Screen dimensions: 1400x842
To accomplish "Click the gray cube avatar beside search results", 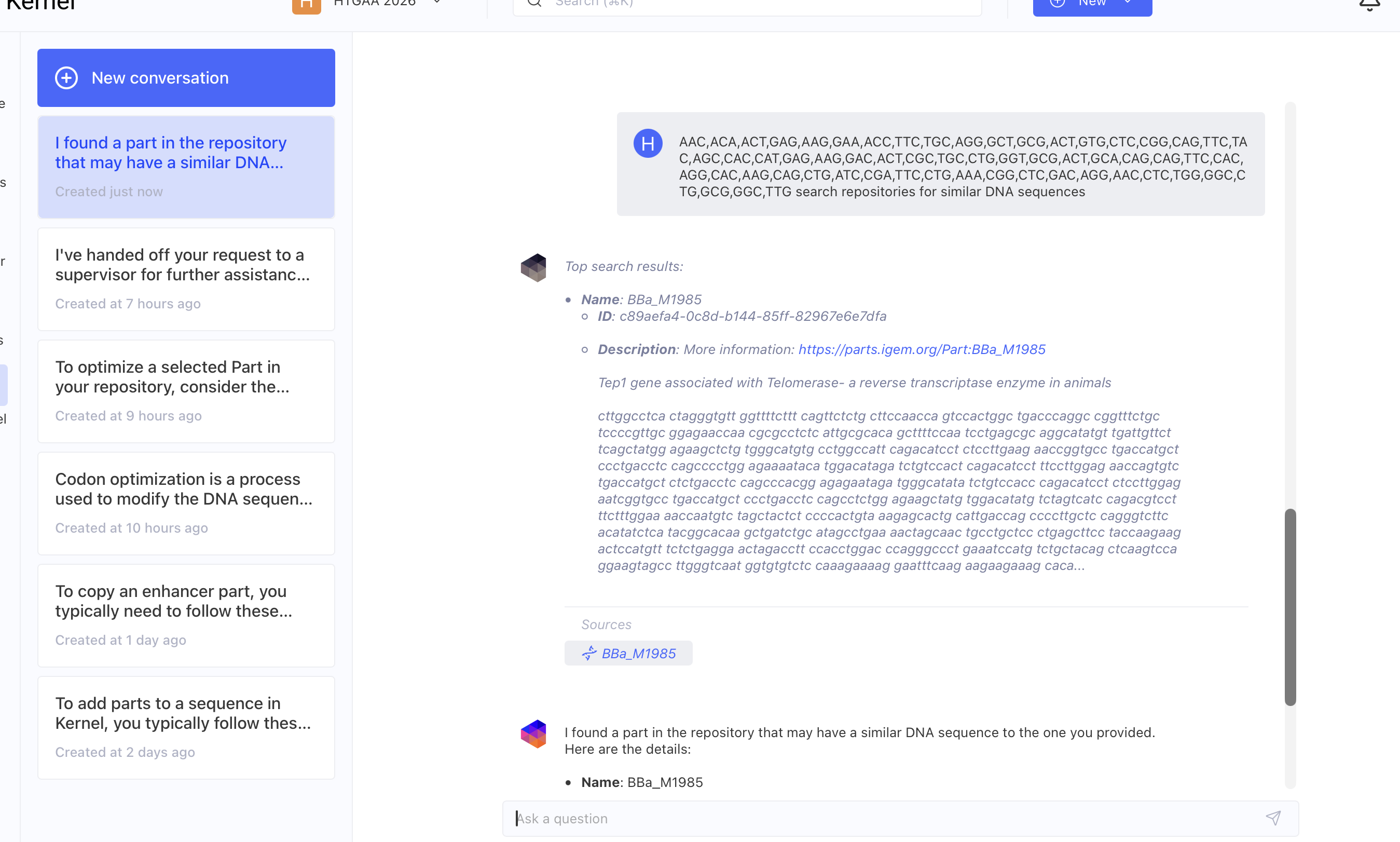I will pyautogui.click(x=533, y=267).
